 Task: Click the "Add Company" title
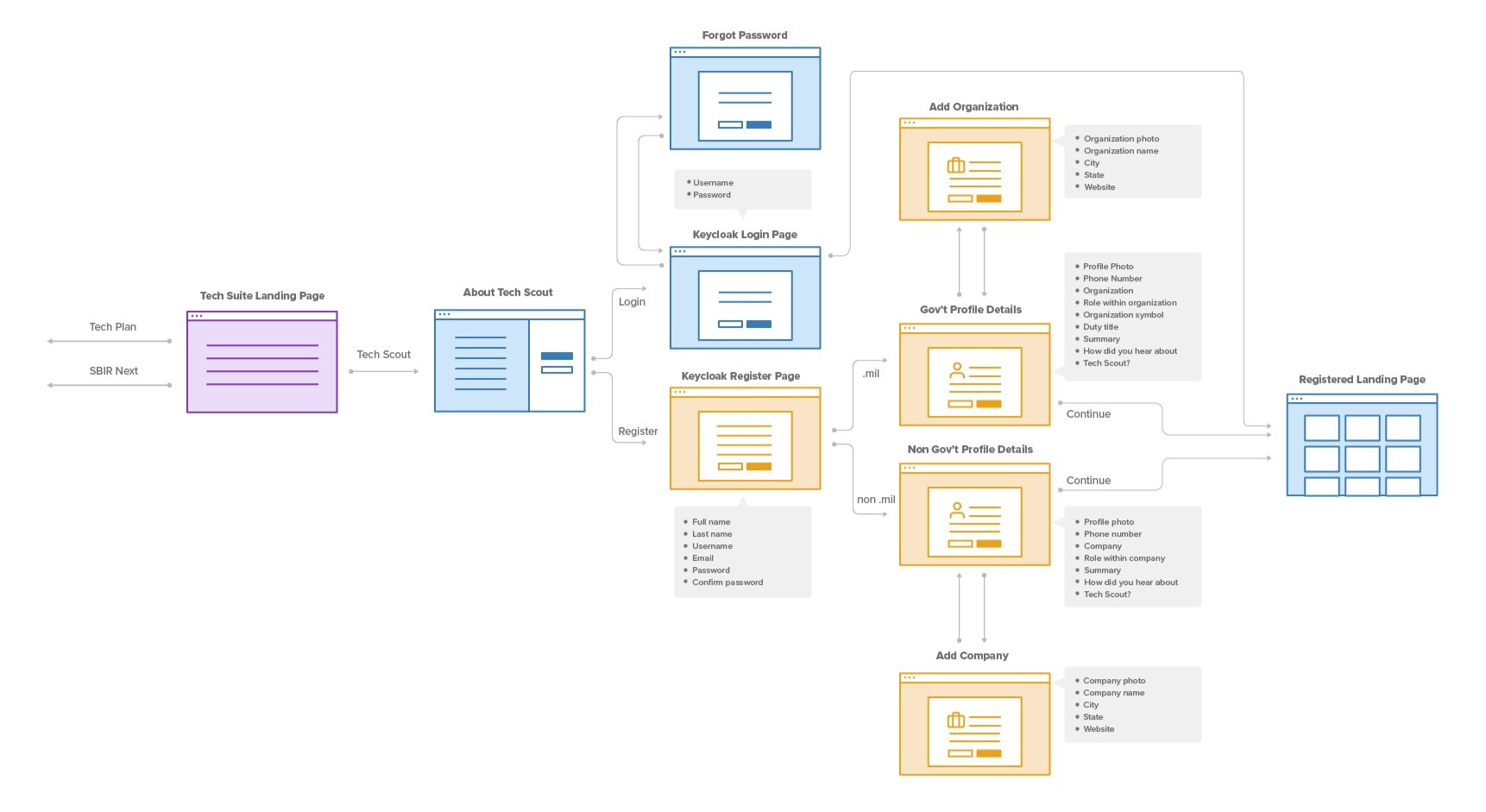point(973,656)
